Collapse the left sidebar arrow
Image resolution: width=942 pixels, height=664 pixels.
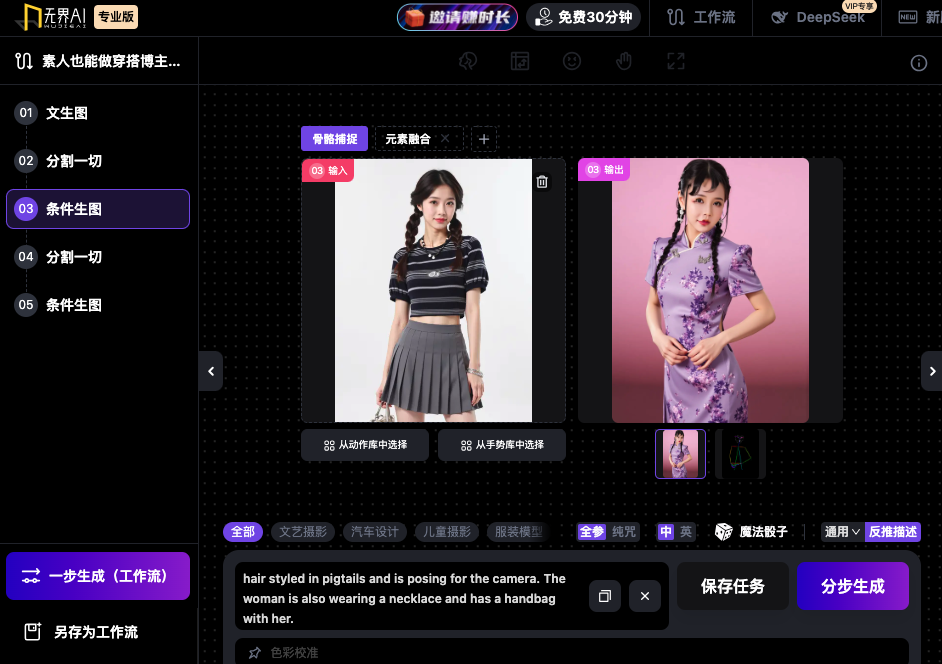tap(210, 371)
